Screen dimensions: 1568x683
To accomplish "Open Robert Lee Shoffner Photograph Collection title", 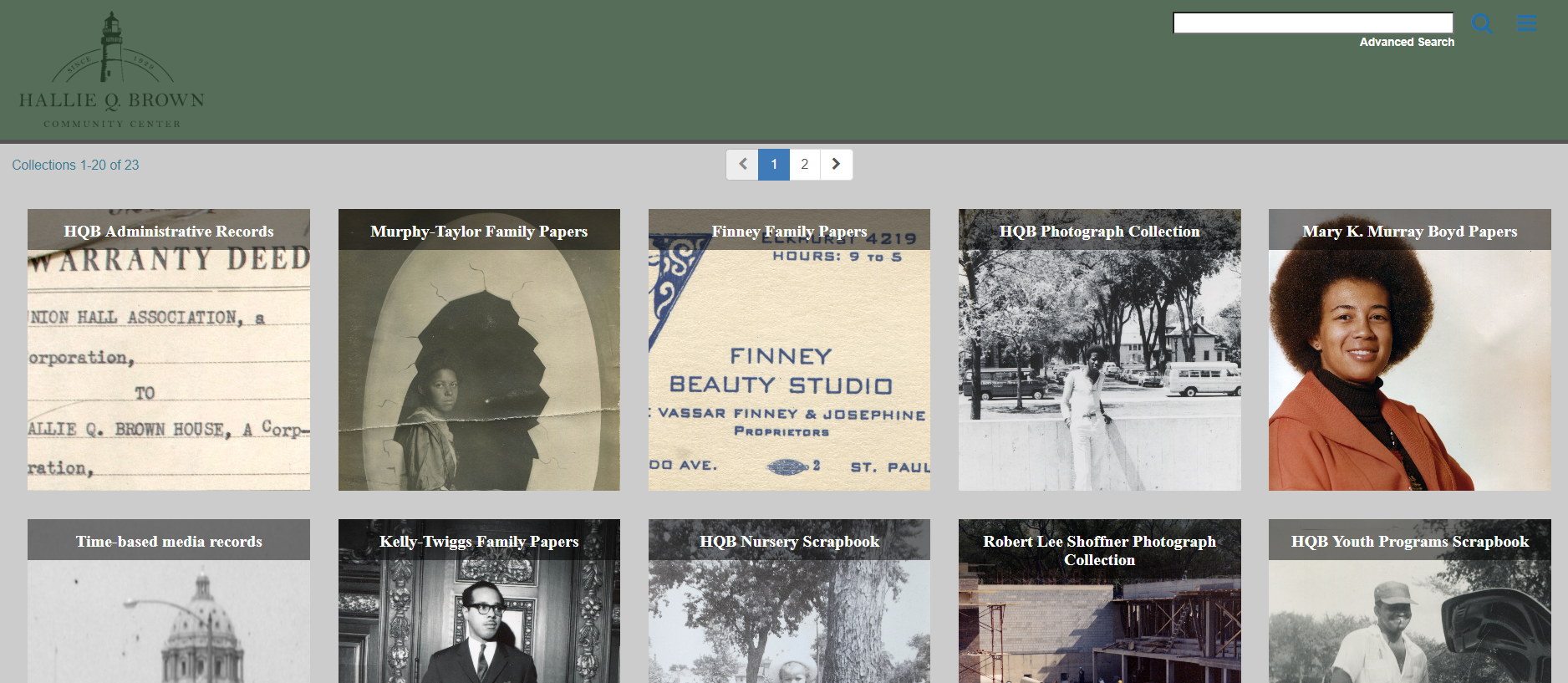I will click(x=1099, y=551).
